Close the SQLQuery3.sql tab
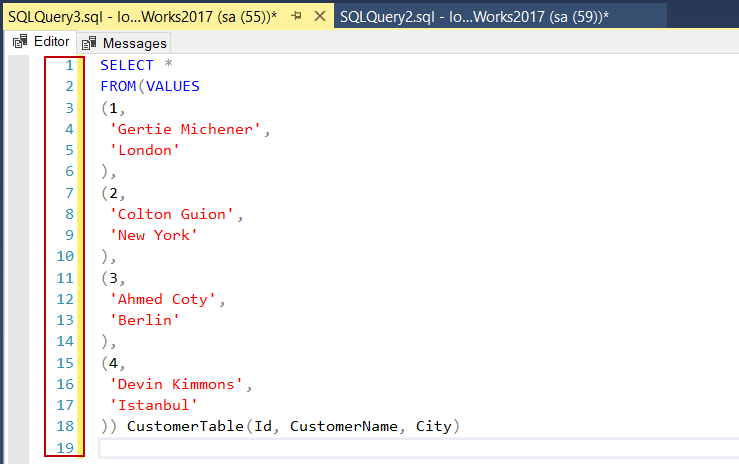This screenshot has width=739, height=464. pyautogui.click(x=320, y=16)
